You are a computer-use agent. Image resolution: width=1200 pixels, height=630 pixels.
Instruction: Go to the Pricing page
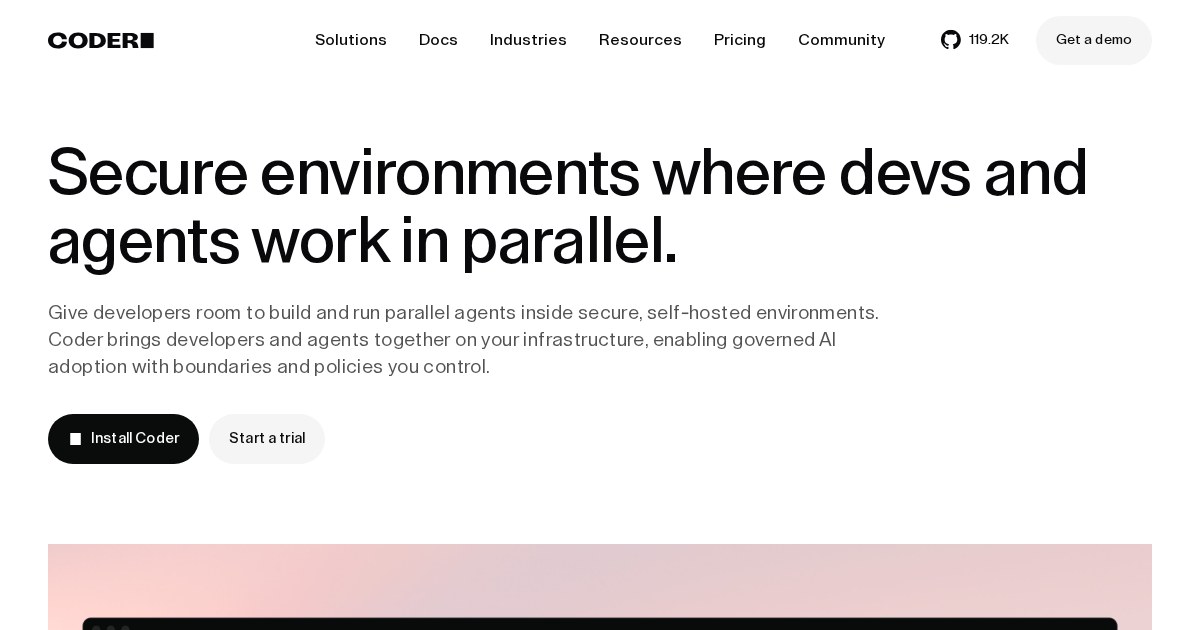tap(740, 40)
